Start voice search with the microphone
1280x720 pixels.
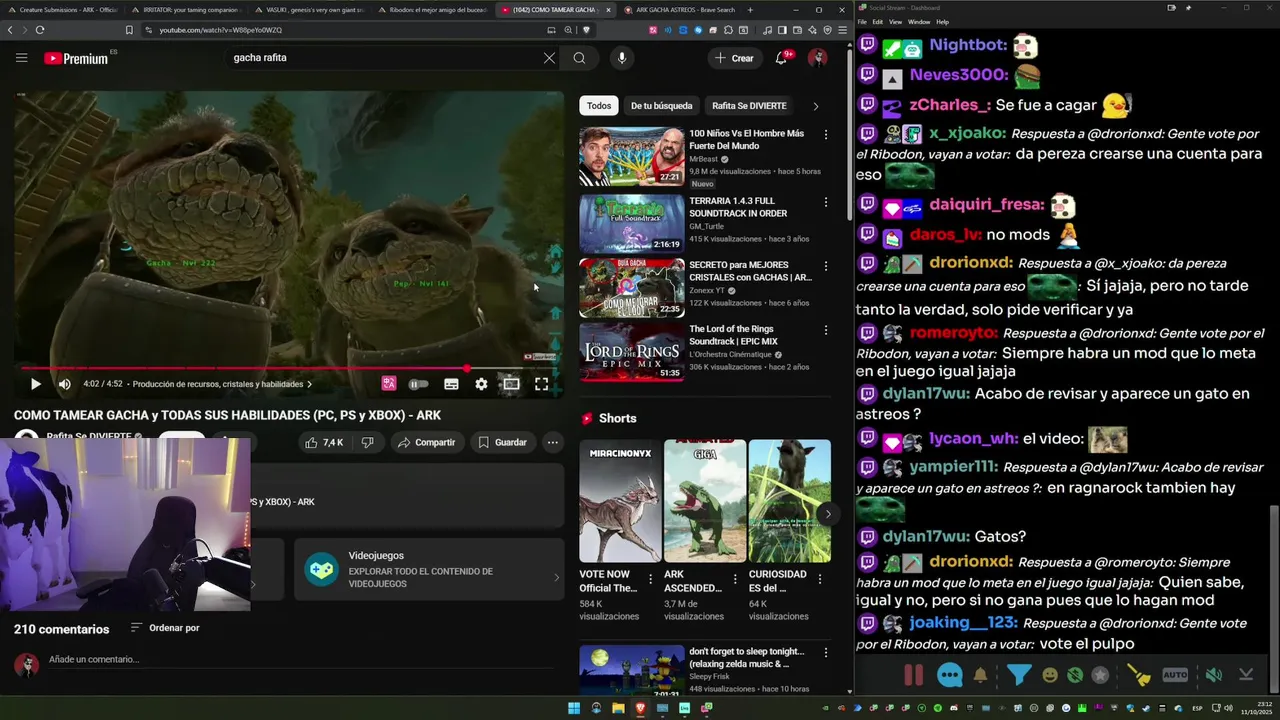[622, 58]
